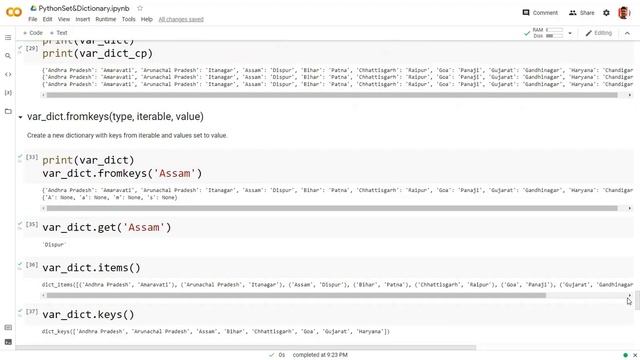Click the var_dict.fromkeys(type, iterable, value) heading
This screenshot has height=360, width=640.
click(115, 117)
